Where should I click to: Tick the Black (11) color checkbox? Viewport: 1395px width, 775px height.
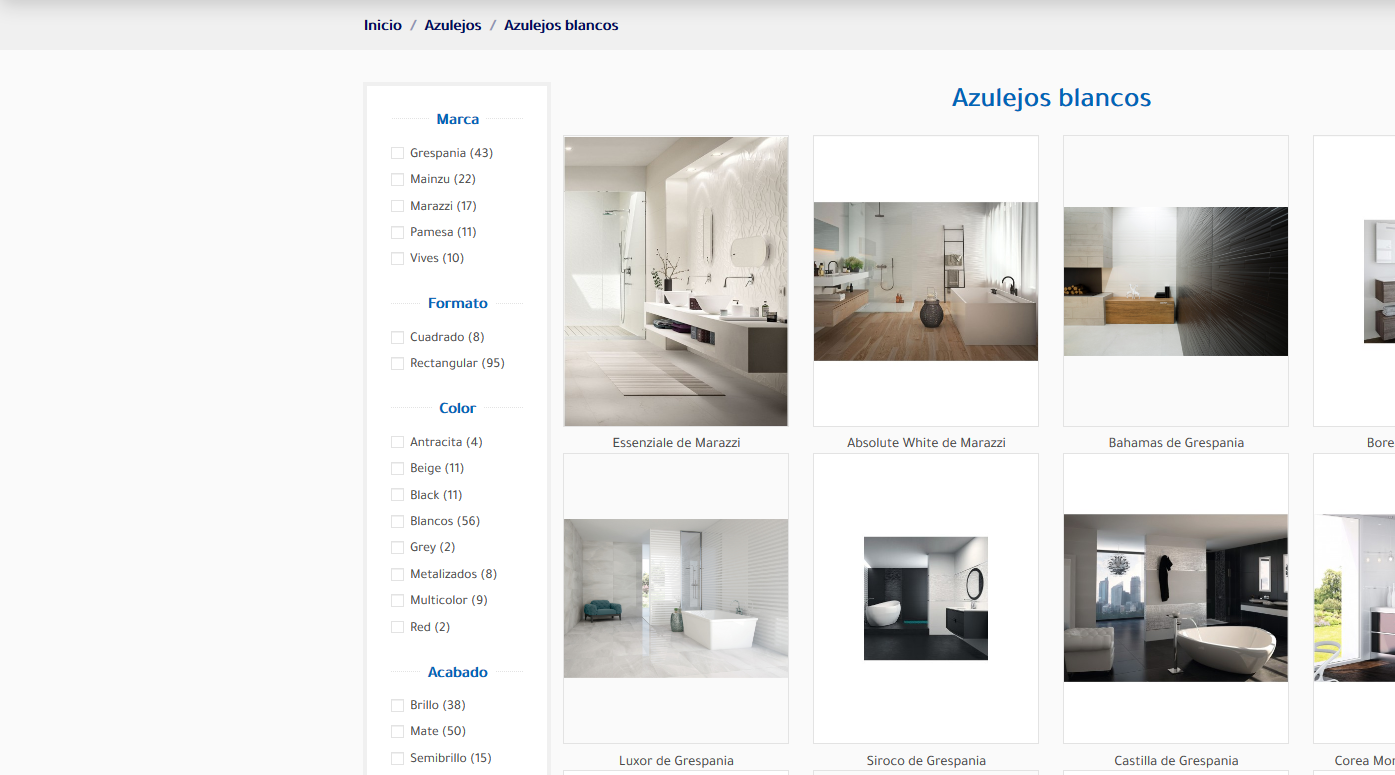(397, 495)
